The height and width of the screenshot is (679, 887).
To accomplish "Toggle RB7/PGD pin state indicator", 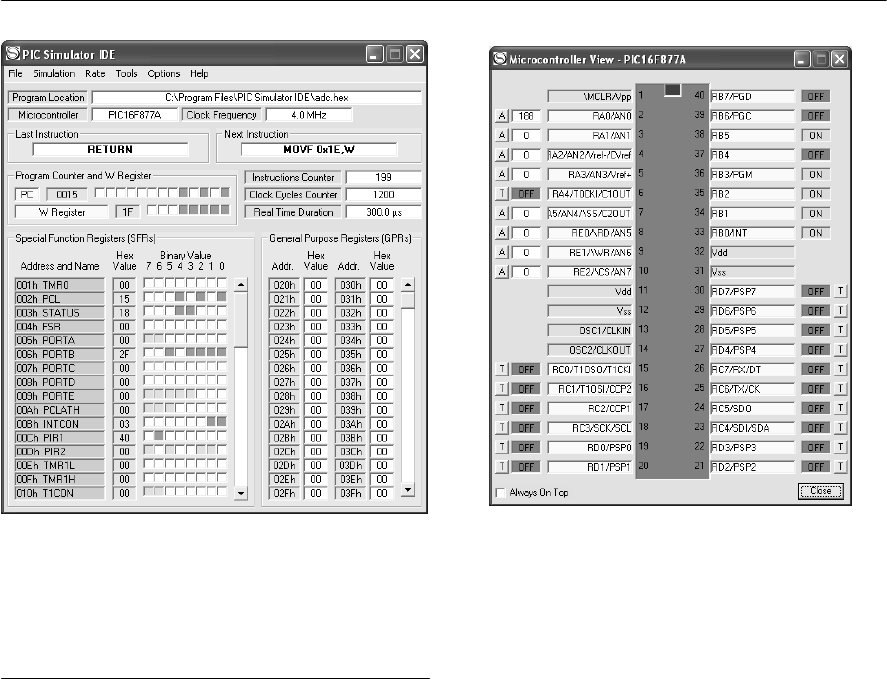I will point(816,97).
